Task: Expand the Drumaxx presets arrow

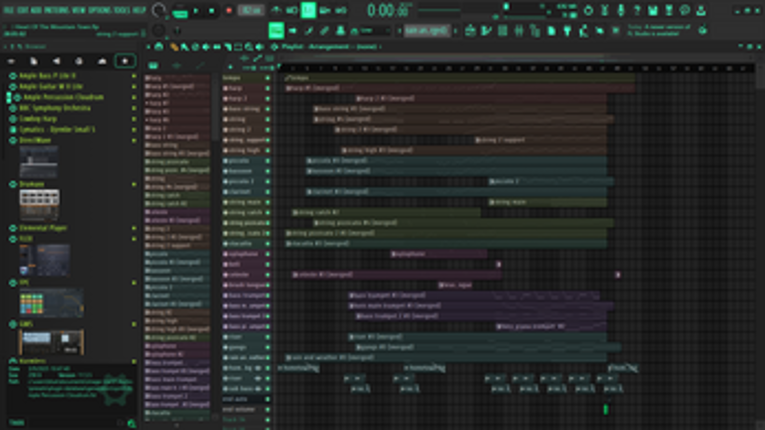Action: click(134, 184)
